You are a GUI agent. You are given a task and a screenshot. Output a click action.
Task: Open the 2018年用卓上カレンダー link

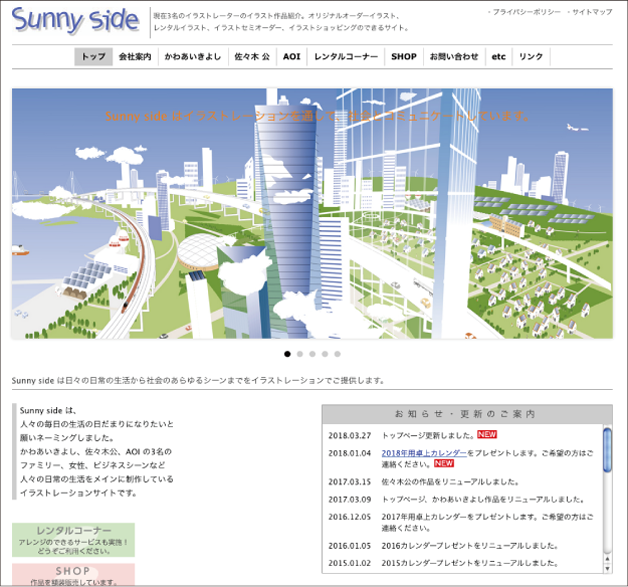tap(424, 453)
